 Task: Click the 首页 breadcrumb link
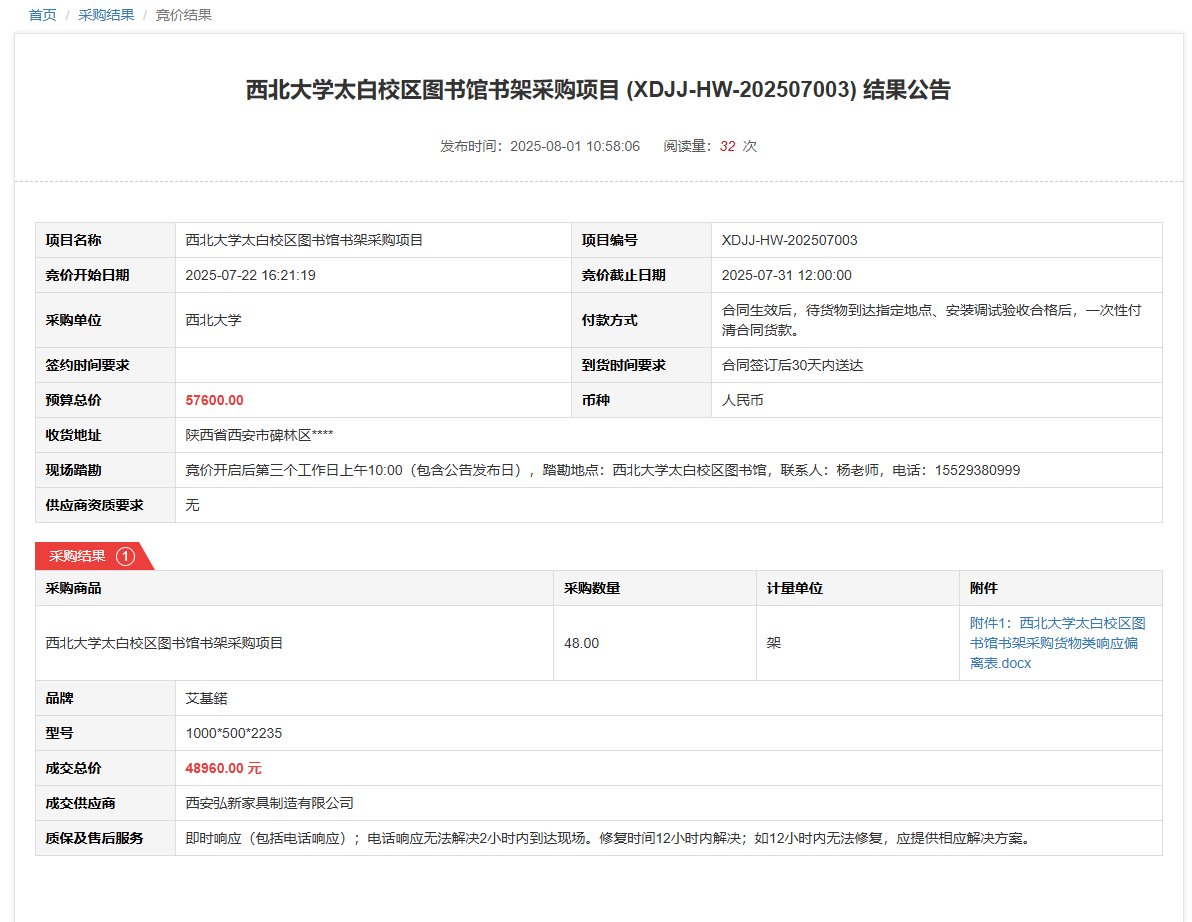tap(42, 15)
